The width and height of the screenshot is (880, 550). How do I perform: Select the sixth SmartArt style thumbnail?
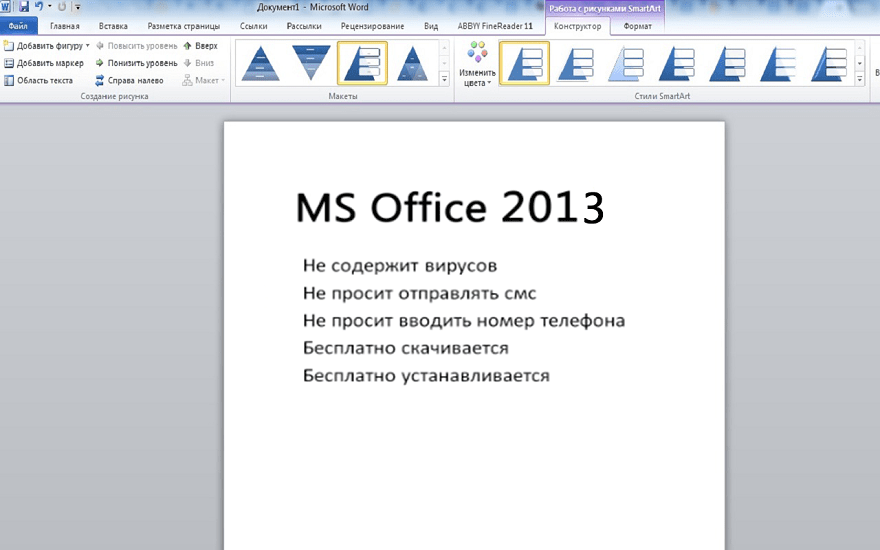(x=778, y=63)
